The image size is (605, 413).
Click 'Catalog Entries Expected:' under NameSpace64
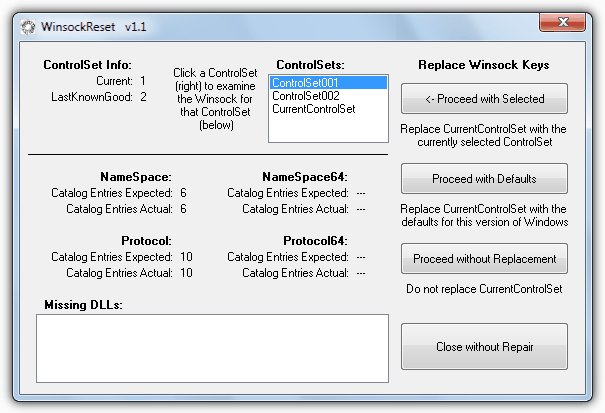[288, 193]
